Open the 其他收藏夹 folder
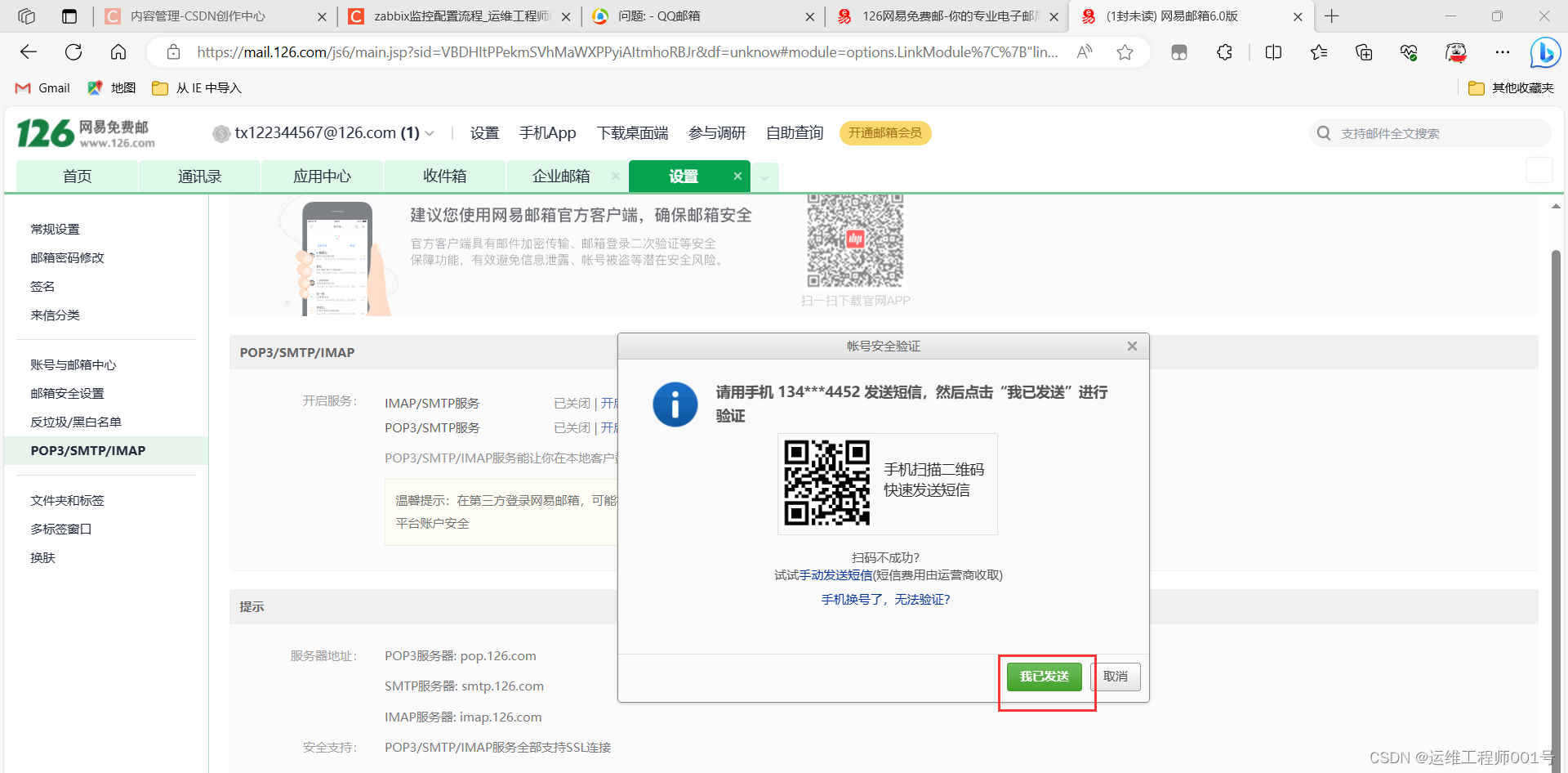 click(1511, 88)
